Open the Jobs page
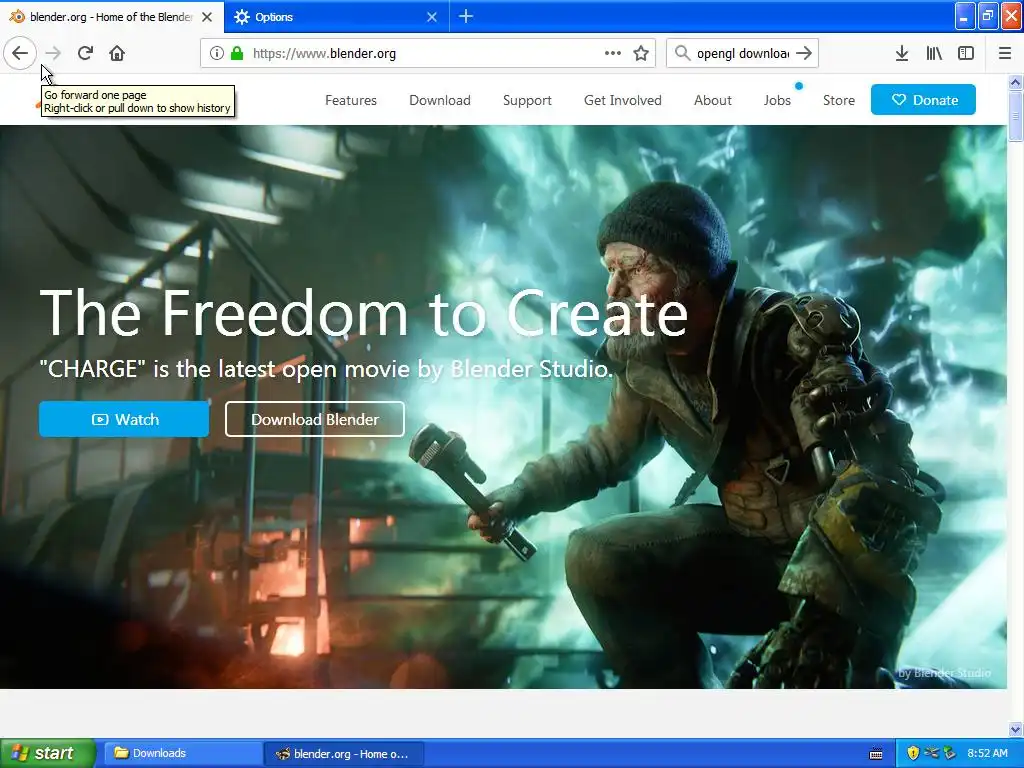Image resolution: width=1024 pixels, height=768 pixels. [x=777, y=100]
